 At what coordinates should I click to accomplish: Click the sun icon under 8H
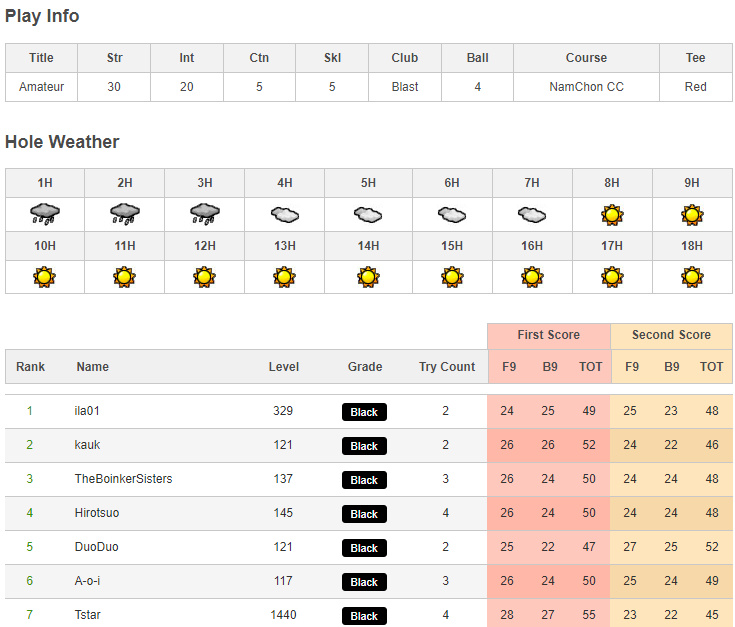[x=612, y=214]
